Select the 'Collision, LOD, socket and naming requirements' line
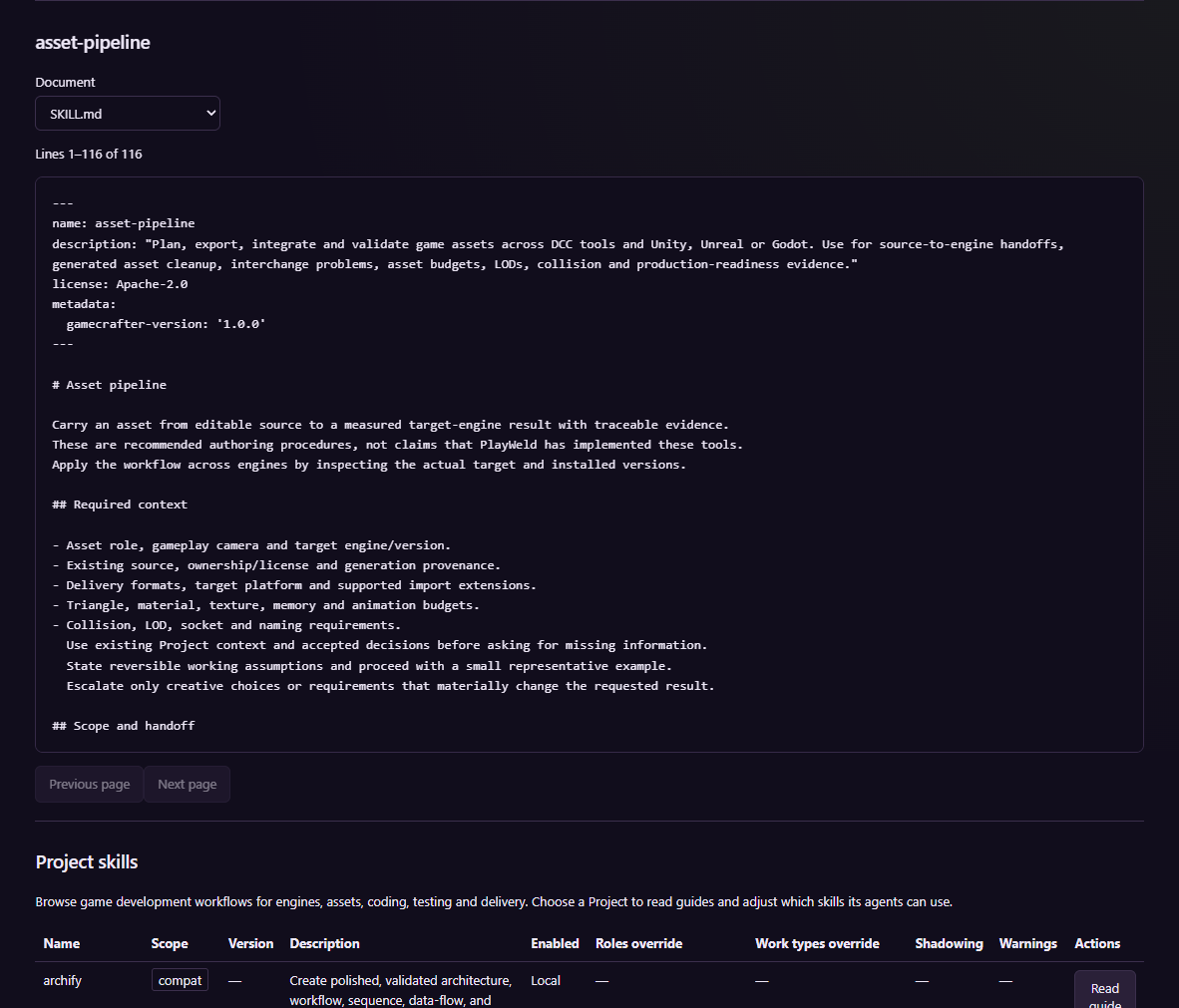Viewport: 1179px width, 1008px height. point(226,625)
